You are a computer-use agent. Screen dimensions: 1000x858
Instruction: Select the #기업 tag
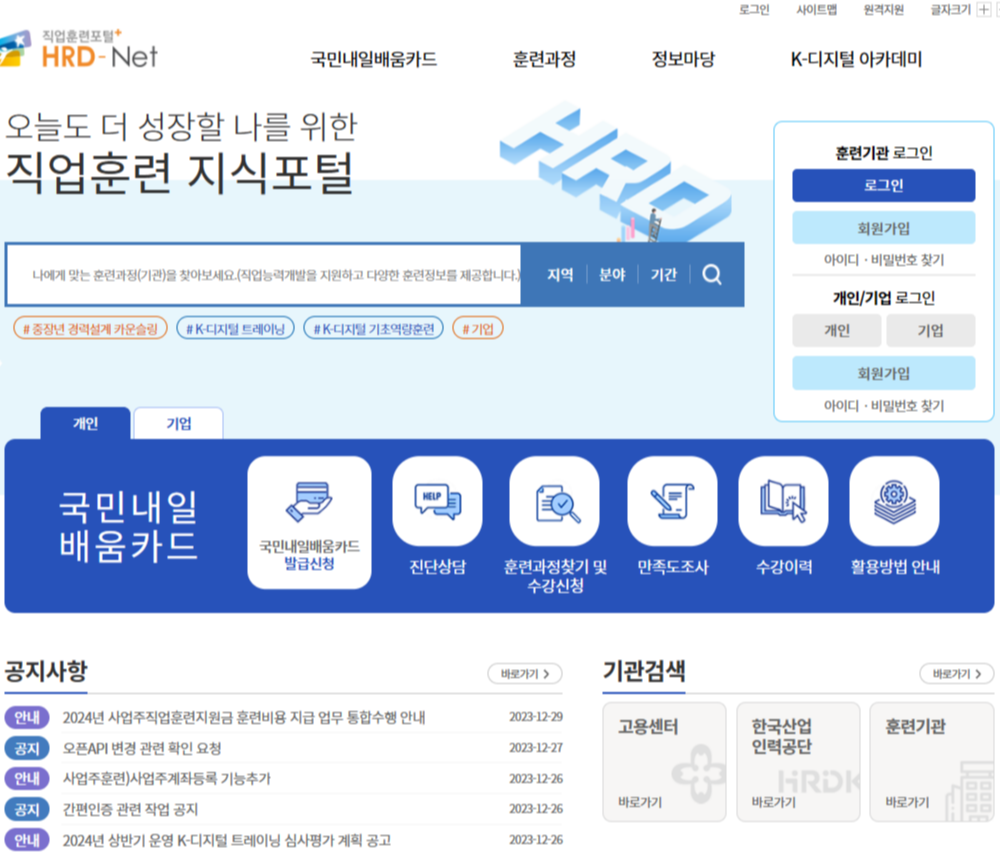click(478, 329)
